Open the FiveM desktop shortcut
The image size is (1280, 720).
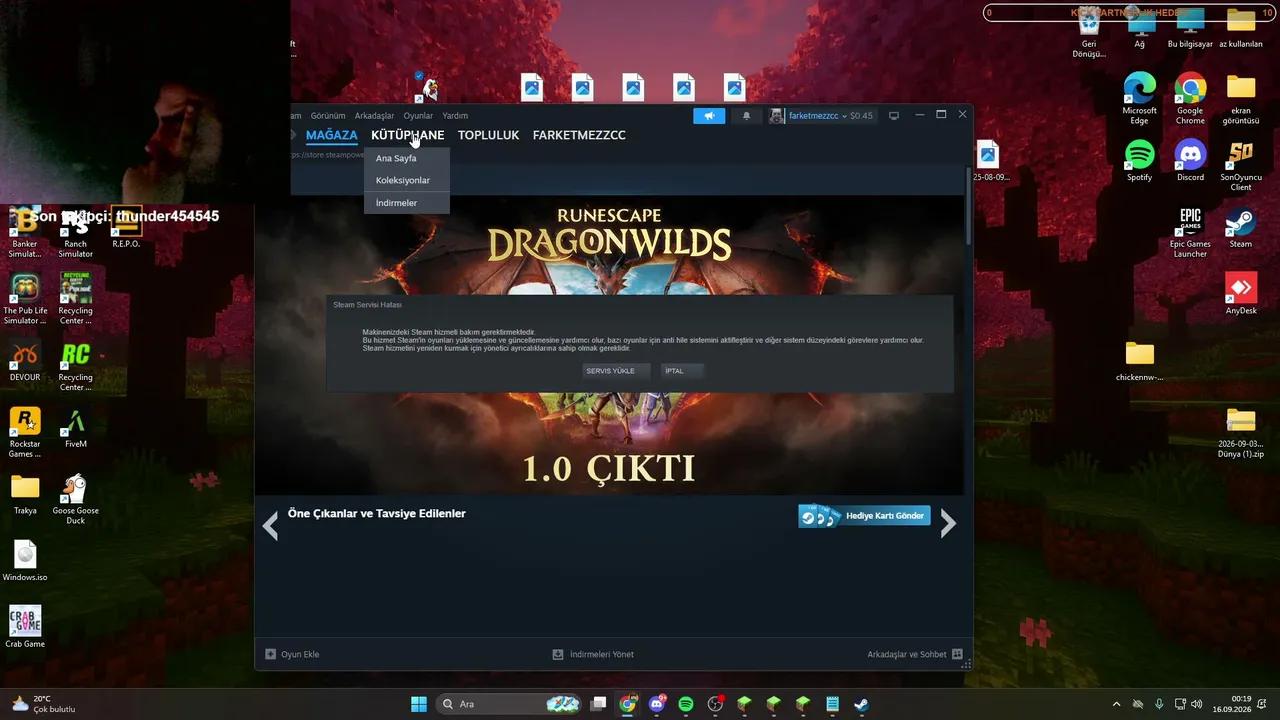[x=75, y=428]
